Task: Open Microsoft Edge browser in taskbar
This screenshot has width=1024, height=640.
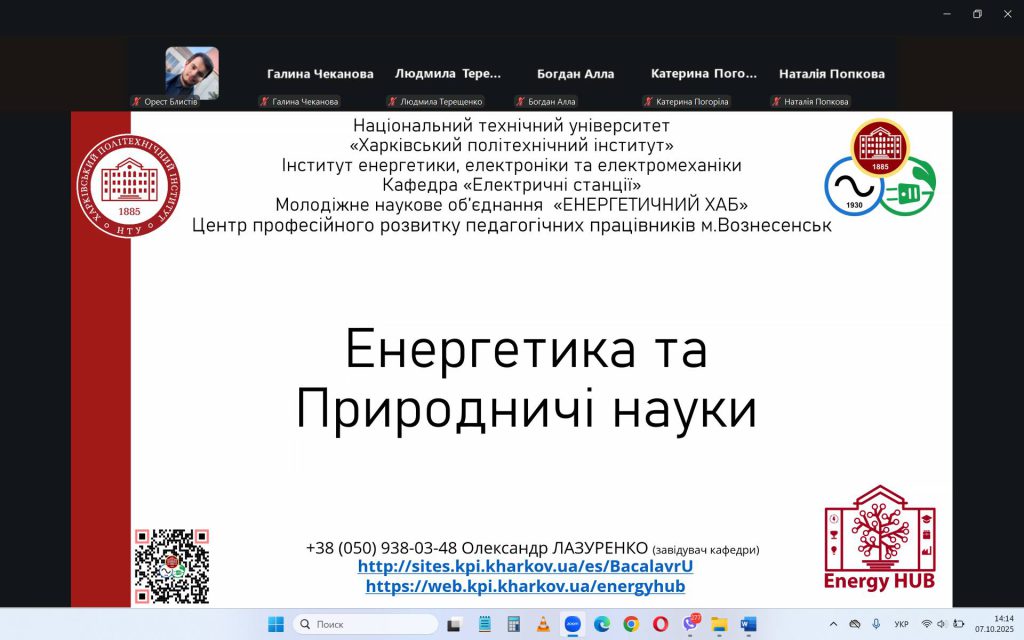Action: point(601,624)
